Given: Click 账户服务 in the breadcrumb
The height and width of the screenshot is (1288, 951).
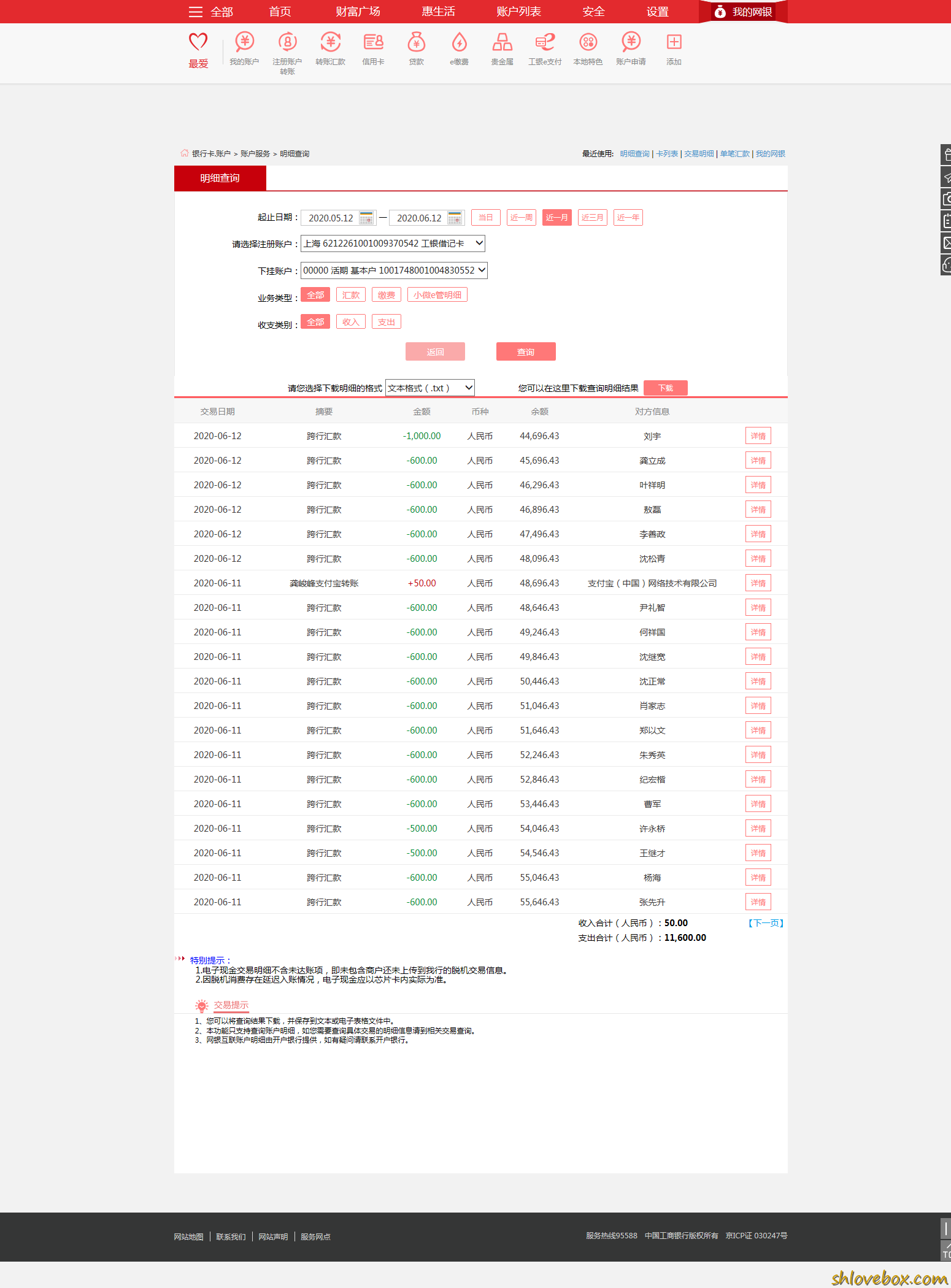Looking at the screenshot, I should point(255,154).
